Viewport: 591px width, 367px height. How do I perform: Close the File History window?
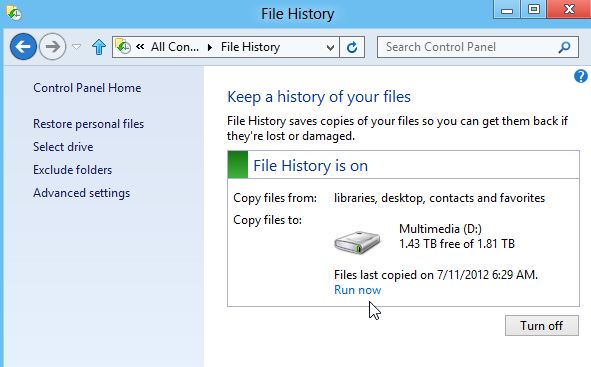point(569,9)
